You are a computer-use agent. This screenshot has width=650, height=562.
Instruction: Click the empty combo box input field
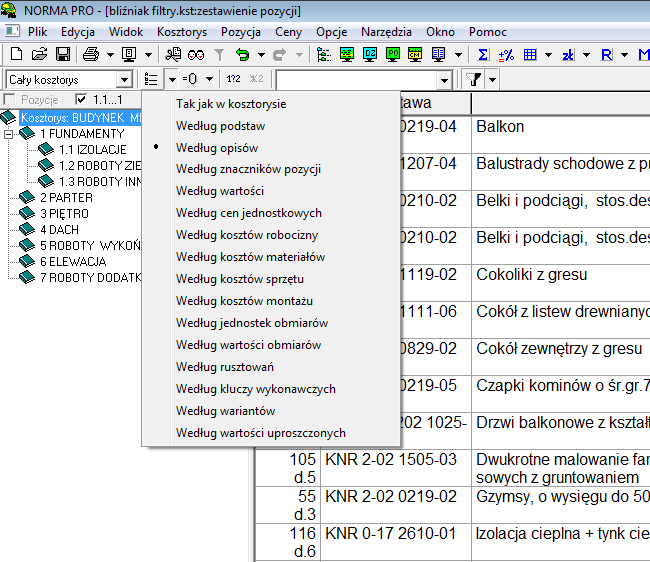(x=356, y=79)
